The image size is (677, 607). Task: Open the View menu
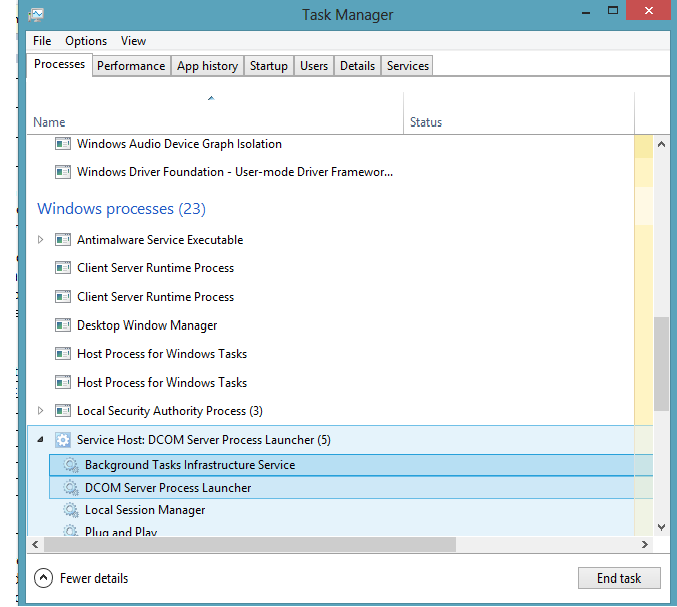pos(133,41)
